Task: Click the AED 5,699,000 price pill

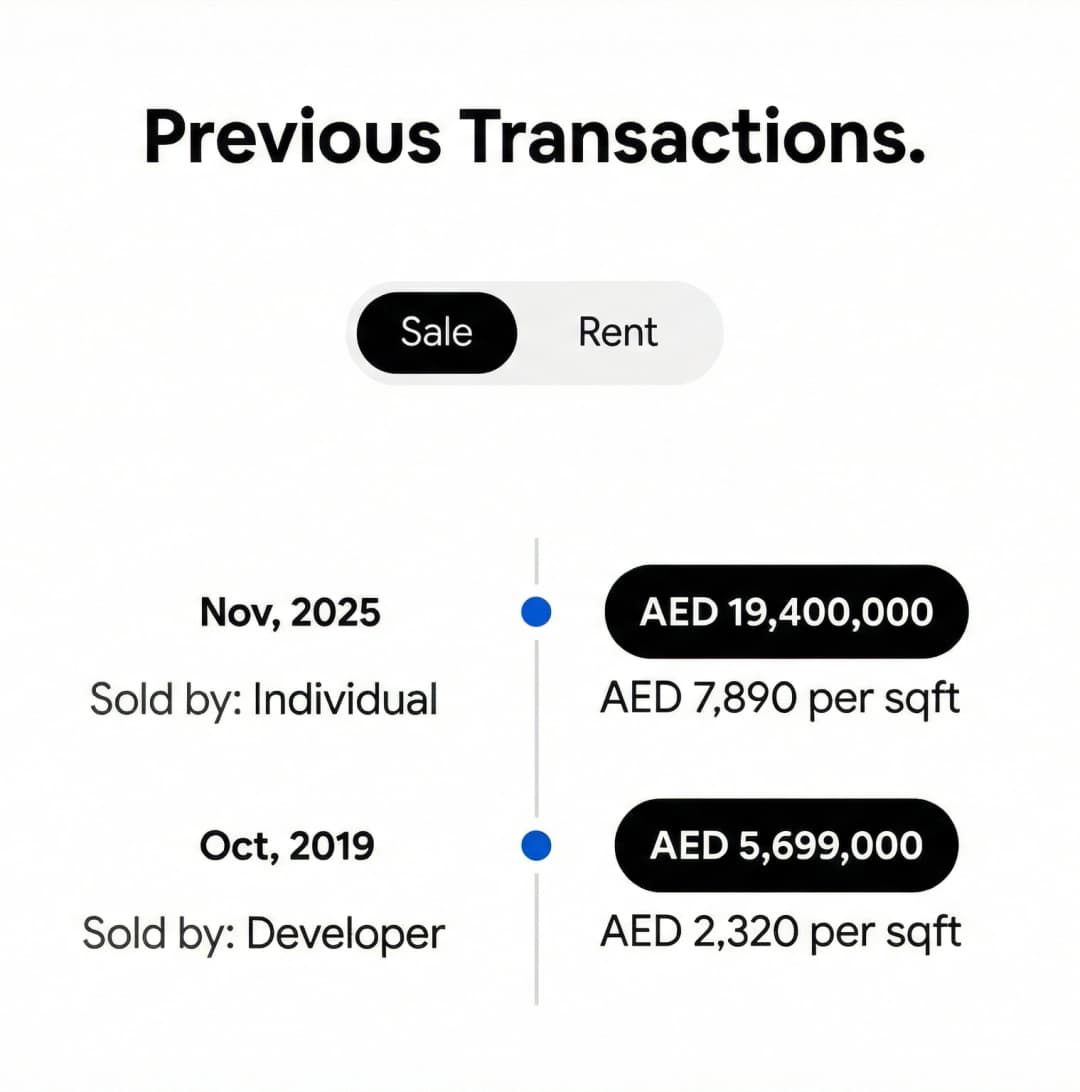Action: click(786, 846)
